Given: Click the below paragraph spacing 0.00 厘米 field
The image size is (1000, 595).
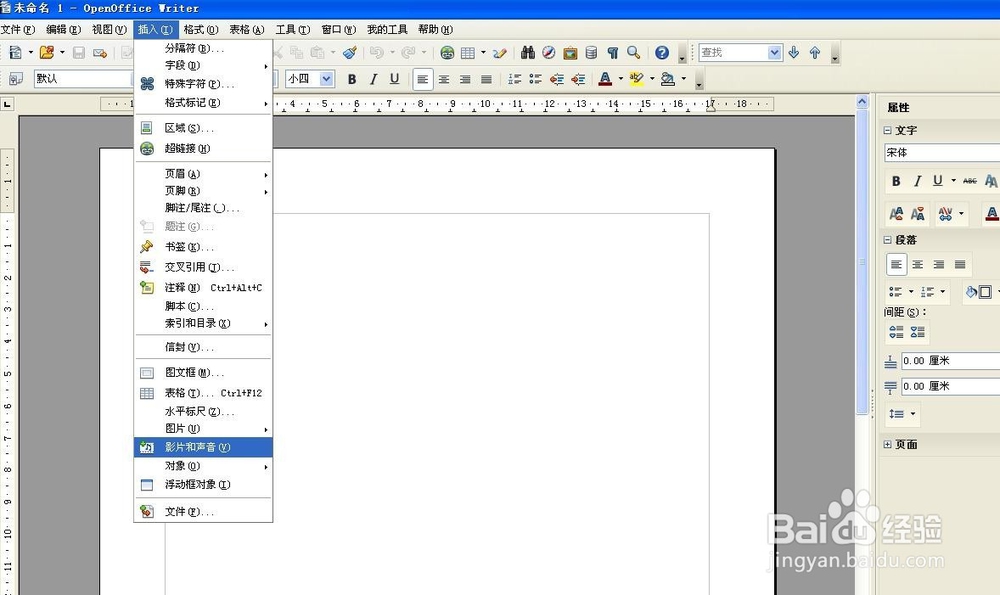Looking at the screenshot, I should tap(950, 386).
